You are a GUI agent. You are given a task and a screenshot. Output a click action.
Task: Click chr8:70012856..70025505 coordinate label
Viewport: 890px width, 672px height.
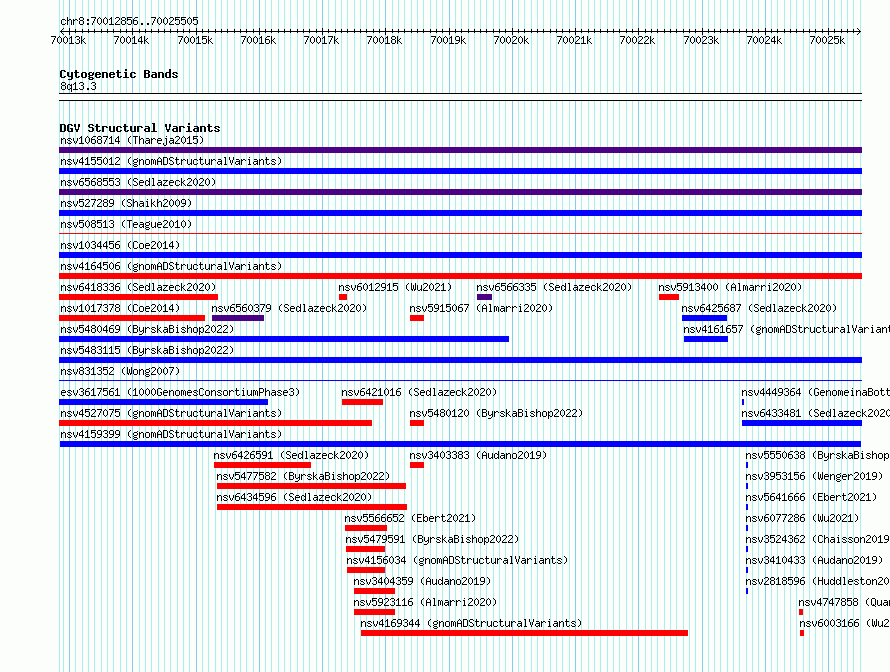129,21
